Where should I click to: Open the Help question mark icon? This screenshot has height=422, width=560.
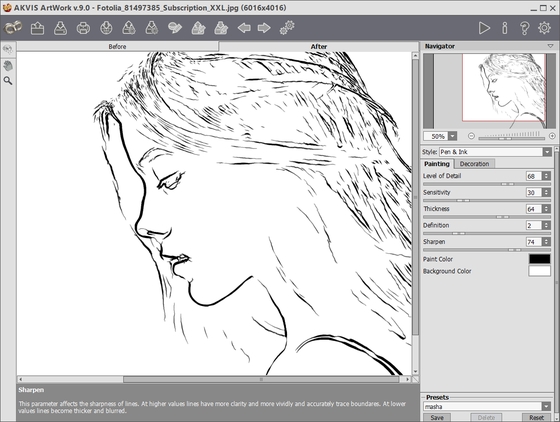[x=524, y=28]
